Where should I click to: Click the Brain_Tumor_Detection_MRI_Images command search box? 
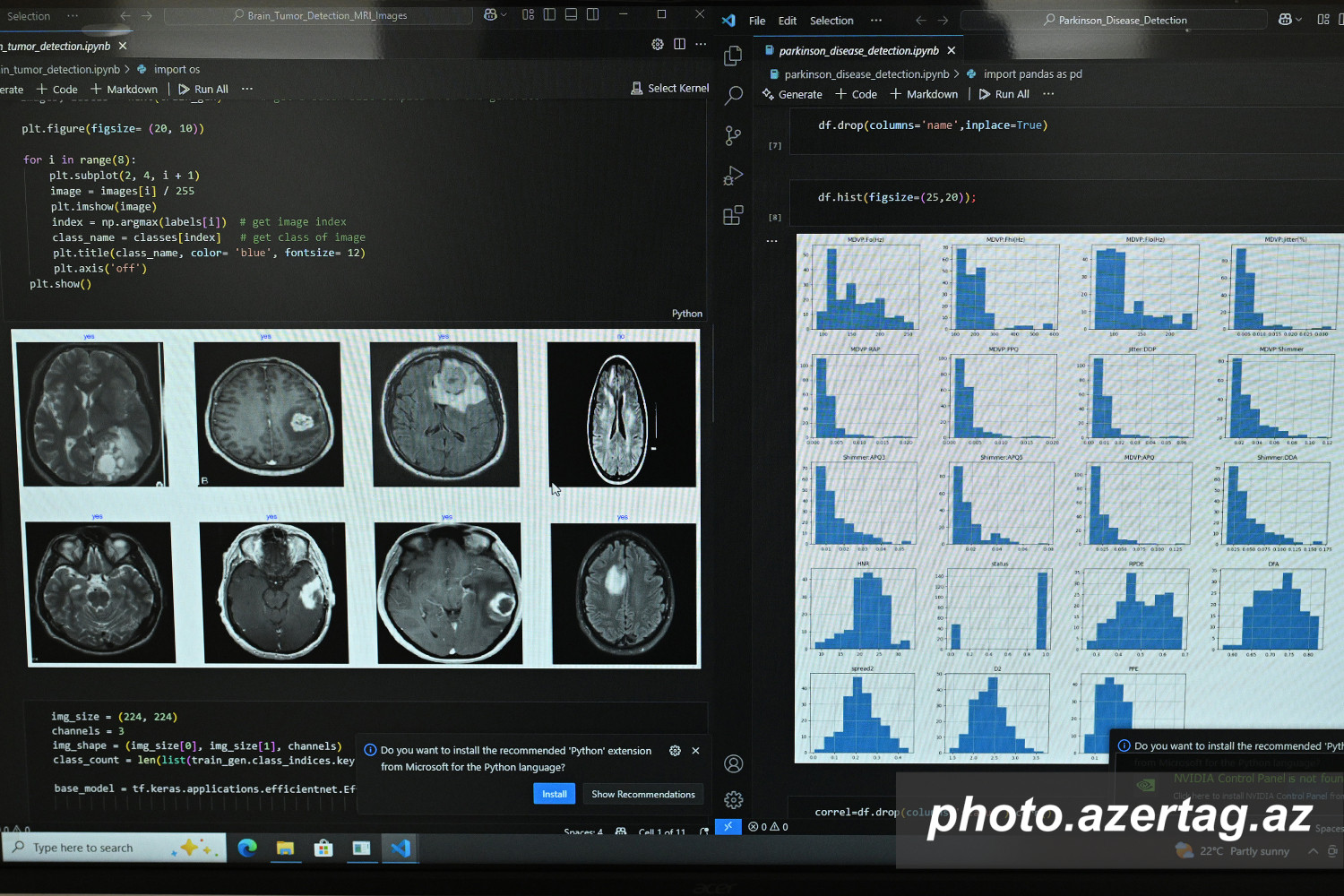point(319,15)
